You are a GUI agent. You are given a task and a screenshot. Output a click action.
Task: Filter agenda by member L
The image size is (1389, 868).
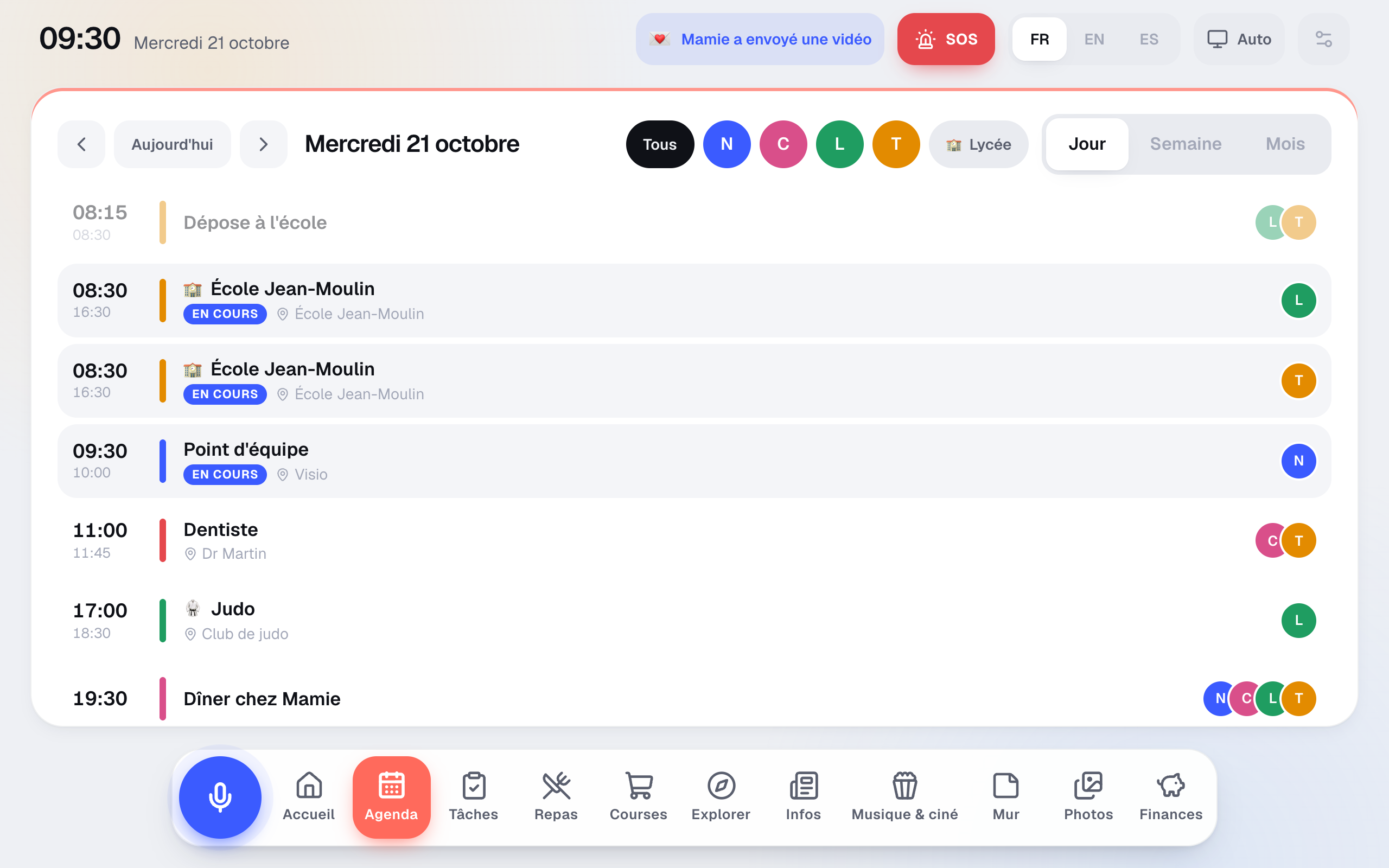coord(840,144)
